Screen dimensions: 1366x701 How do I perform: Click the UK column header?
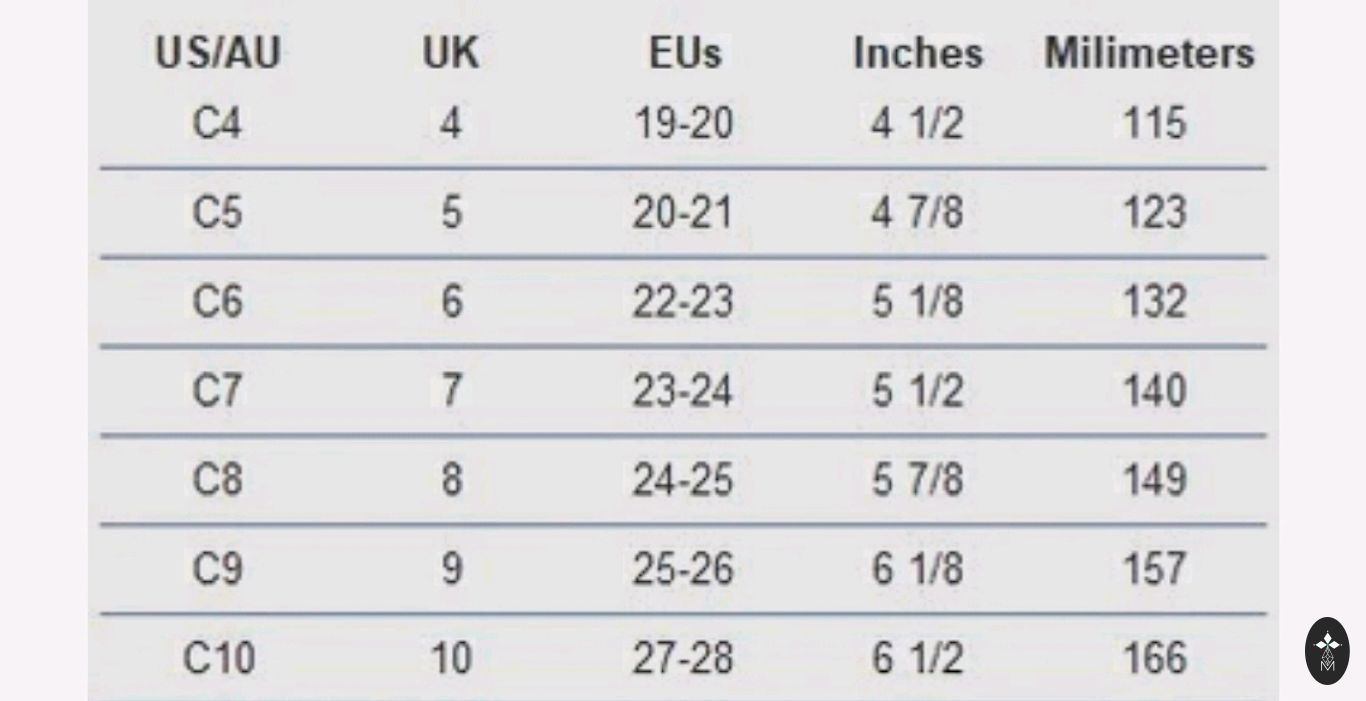(451, 54)
